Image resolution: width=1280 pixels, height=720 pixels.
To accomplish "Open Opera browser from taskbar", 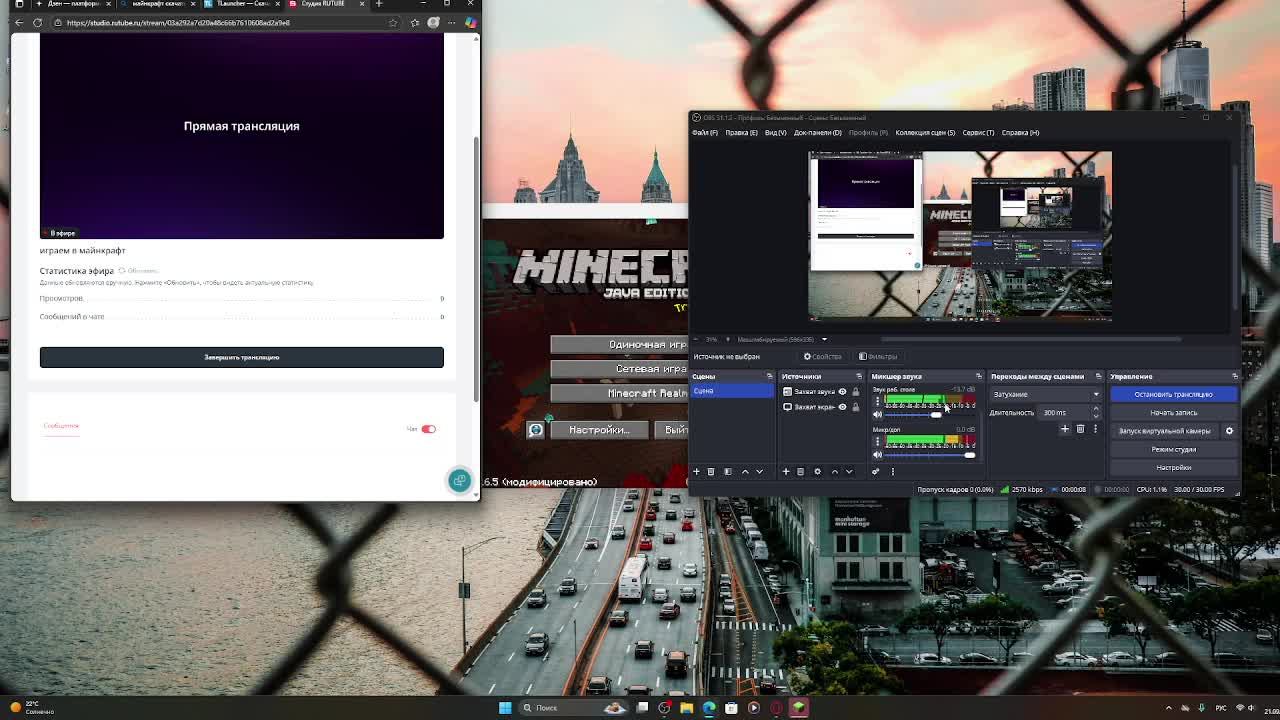I will (x=776, y=708).
